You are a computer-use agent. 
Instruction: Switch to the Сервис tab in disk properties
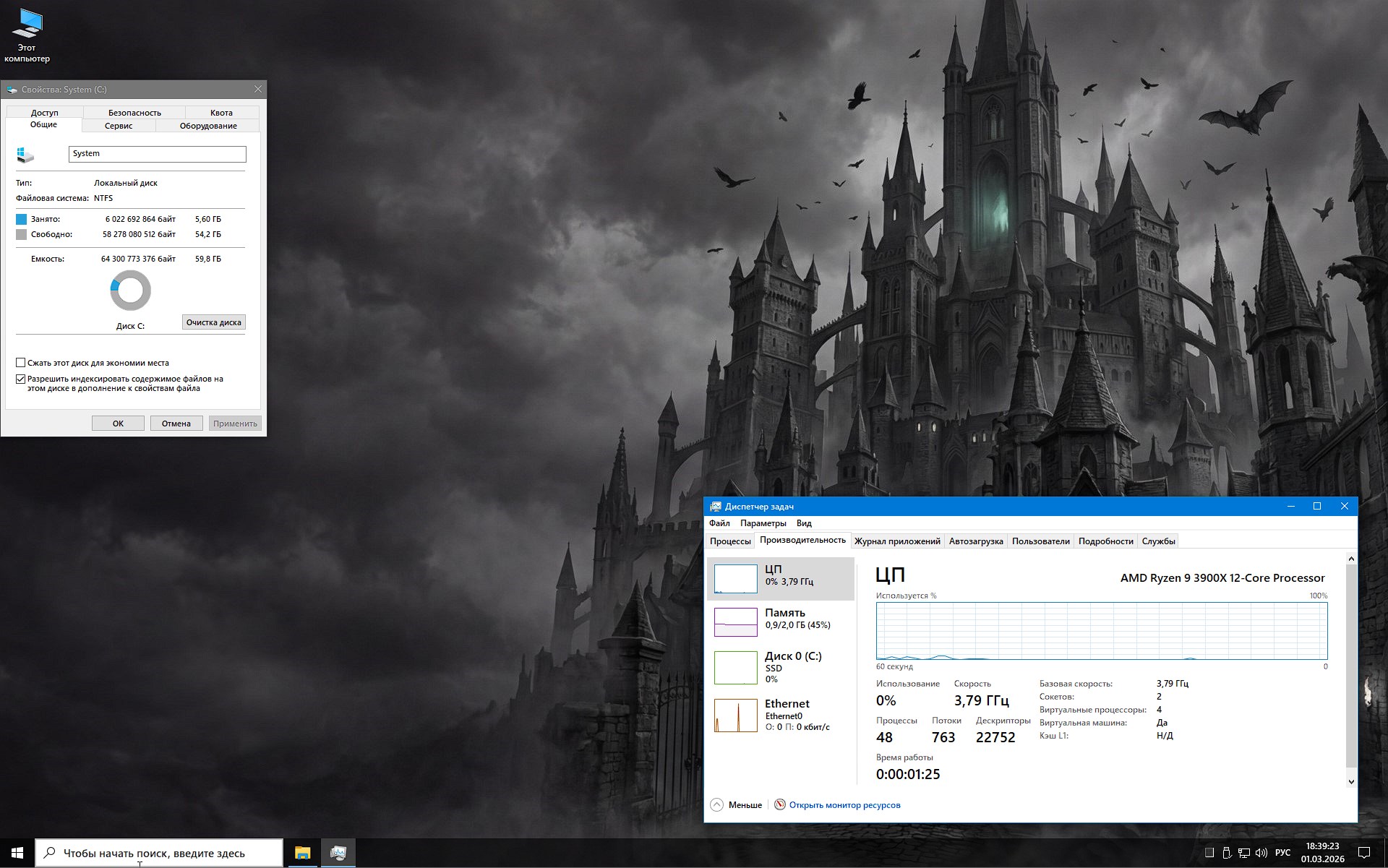(119, 126)
